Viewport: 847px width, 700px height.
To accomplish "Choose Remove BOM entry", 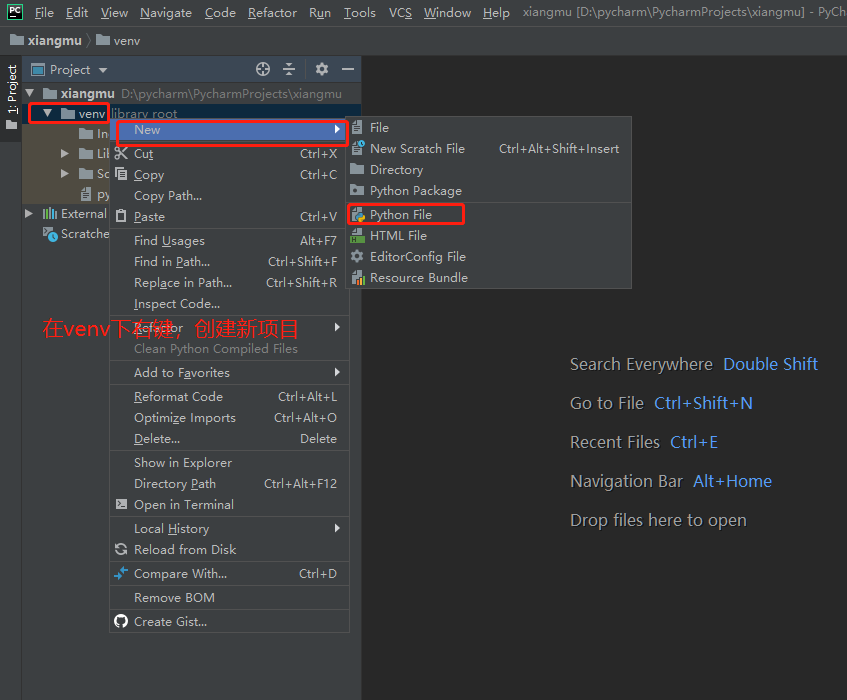I will pos(230,597).
